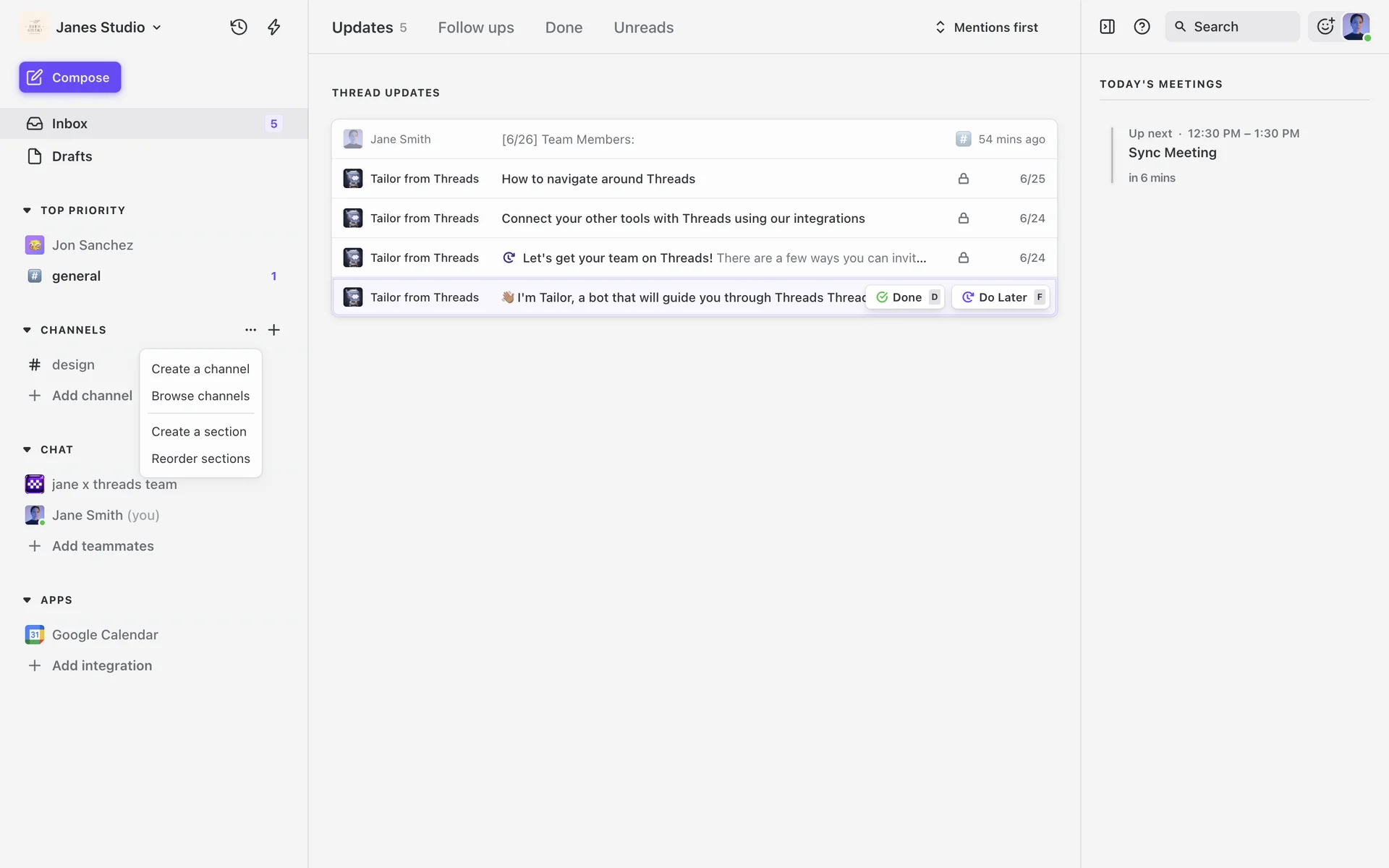Toggle the right sidebar panel icon
The width and height of the screenshot is (1389, 868).
[x=1107, y=27]
